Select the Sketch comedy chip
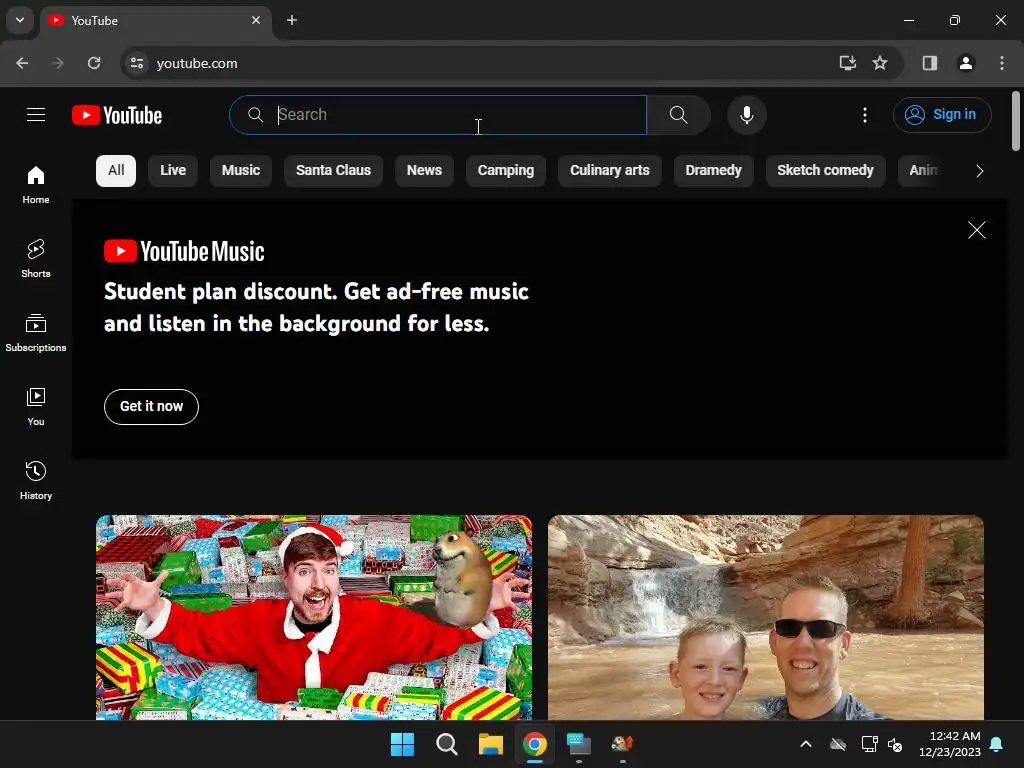This screenshot has height=768, width=1024. click(825, 171)
